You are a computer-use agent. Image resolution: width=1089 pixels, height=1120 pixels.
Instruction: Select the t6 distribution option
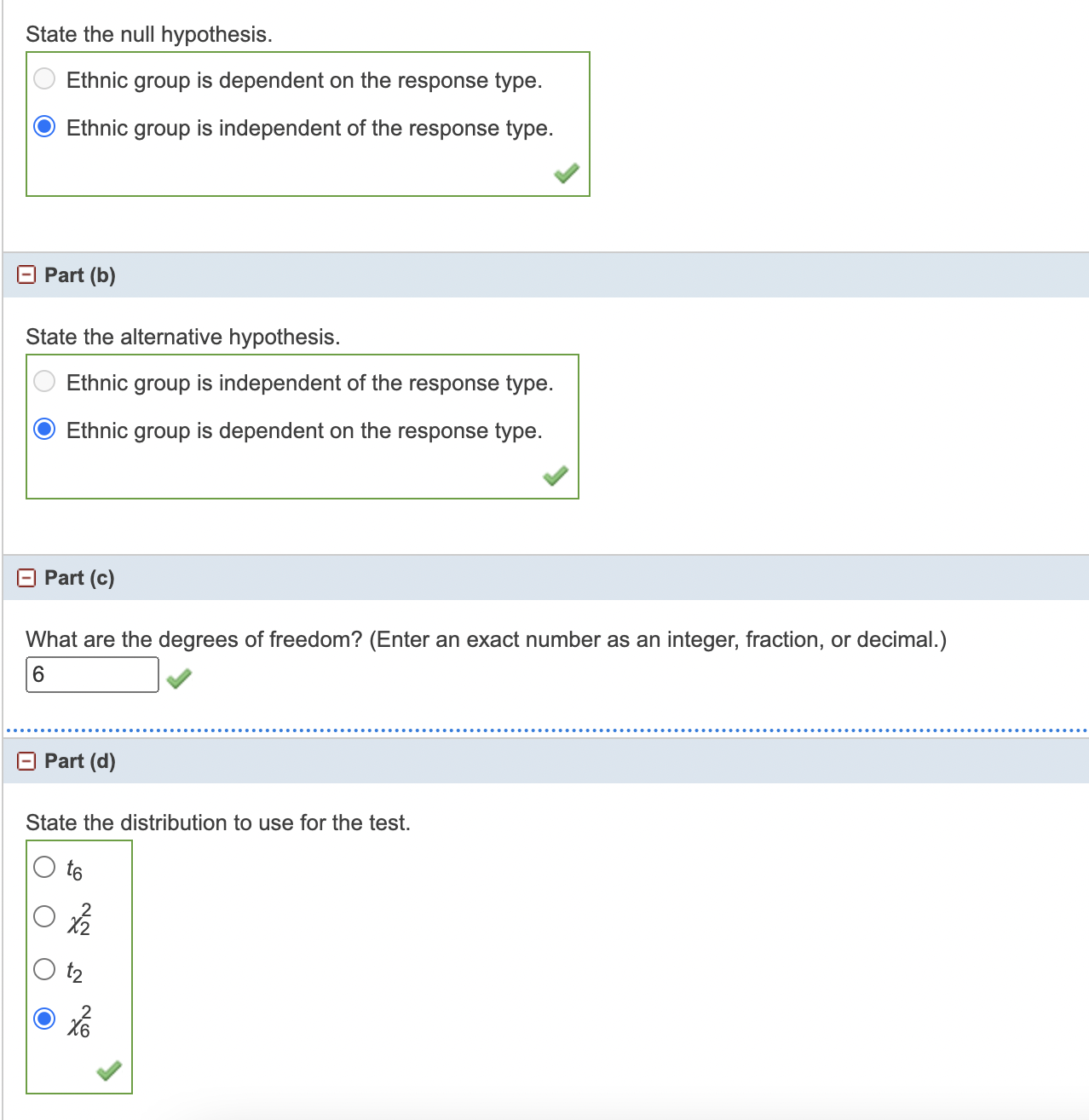[x=43, y=868]
